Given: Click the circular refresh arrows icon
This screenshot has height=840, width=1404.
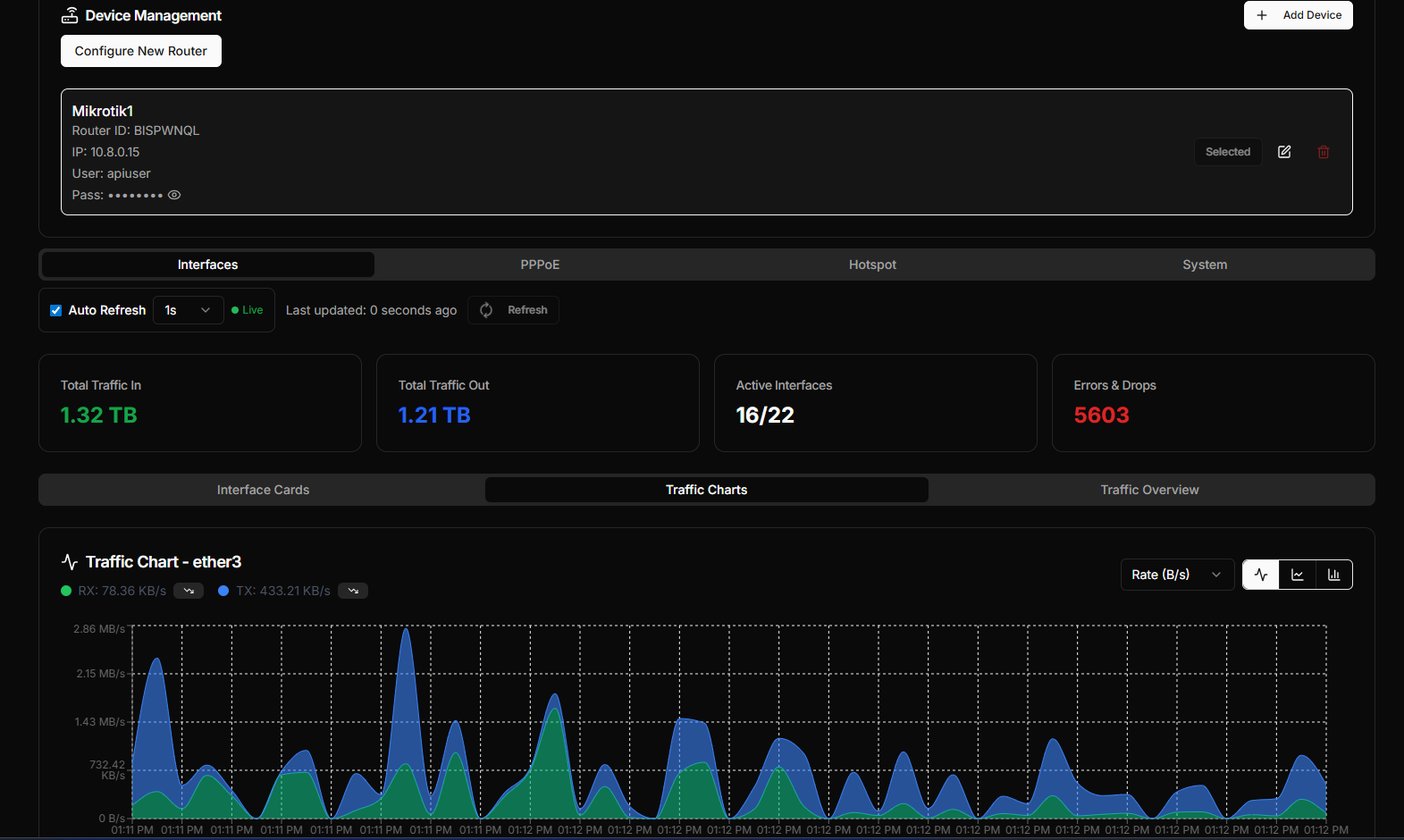Looking at the screenshot, I should tap(486, 310).
